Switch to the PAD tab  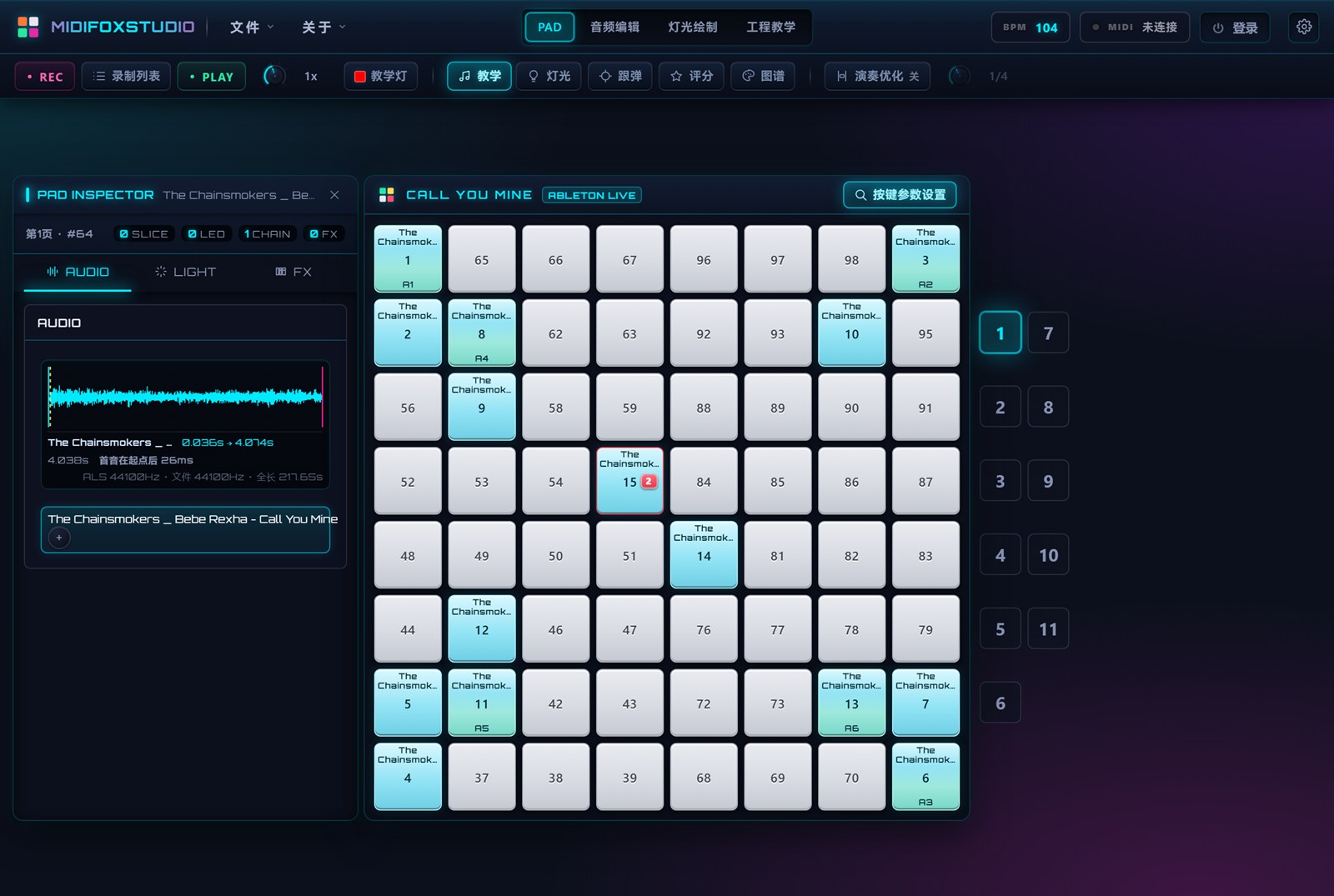click(x=549, y=28)
